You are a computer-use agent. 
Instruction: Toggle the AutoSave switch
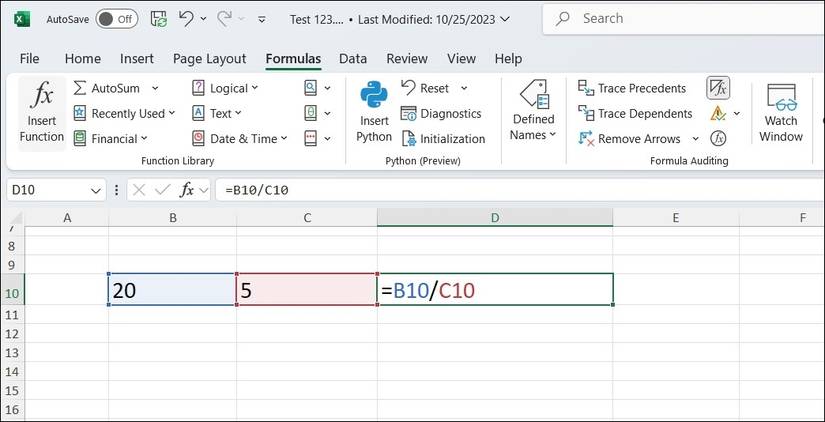(x=117, y=18)
